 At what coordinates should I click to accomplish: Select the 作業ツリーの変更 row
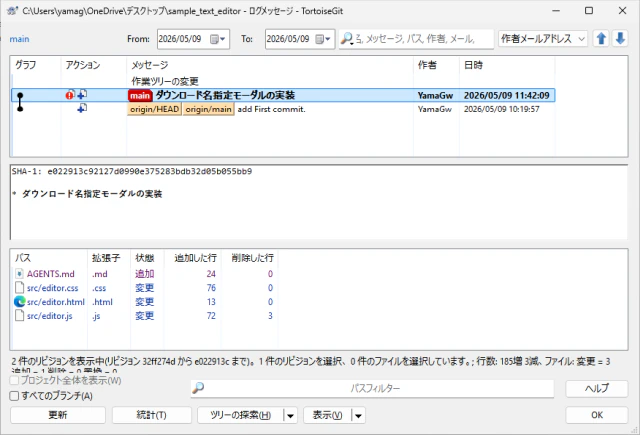point(283,81)
